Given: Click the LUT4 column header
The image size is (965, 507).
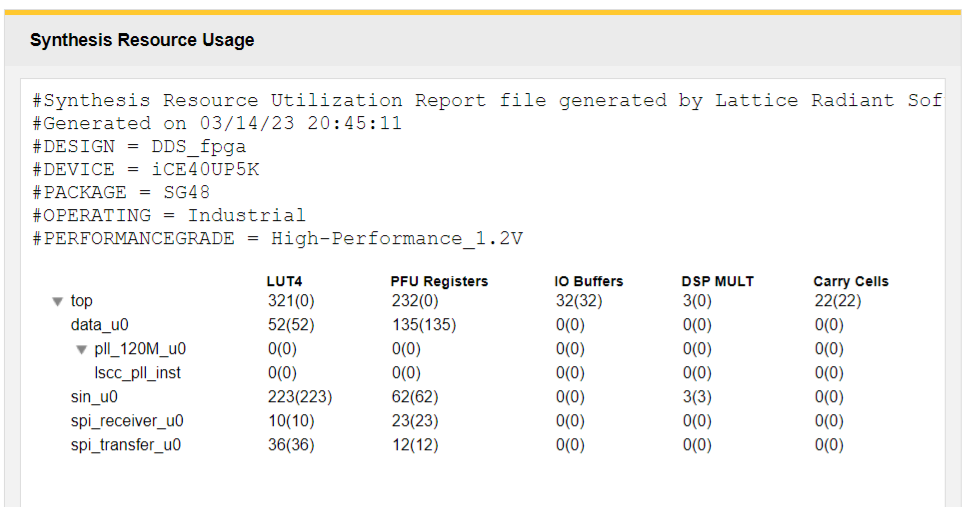Looking at the screenshot, I should coord(285,282).
